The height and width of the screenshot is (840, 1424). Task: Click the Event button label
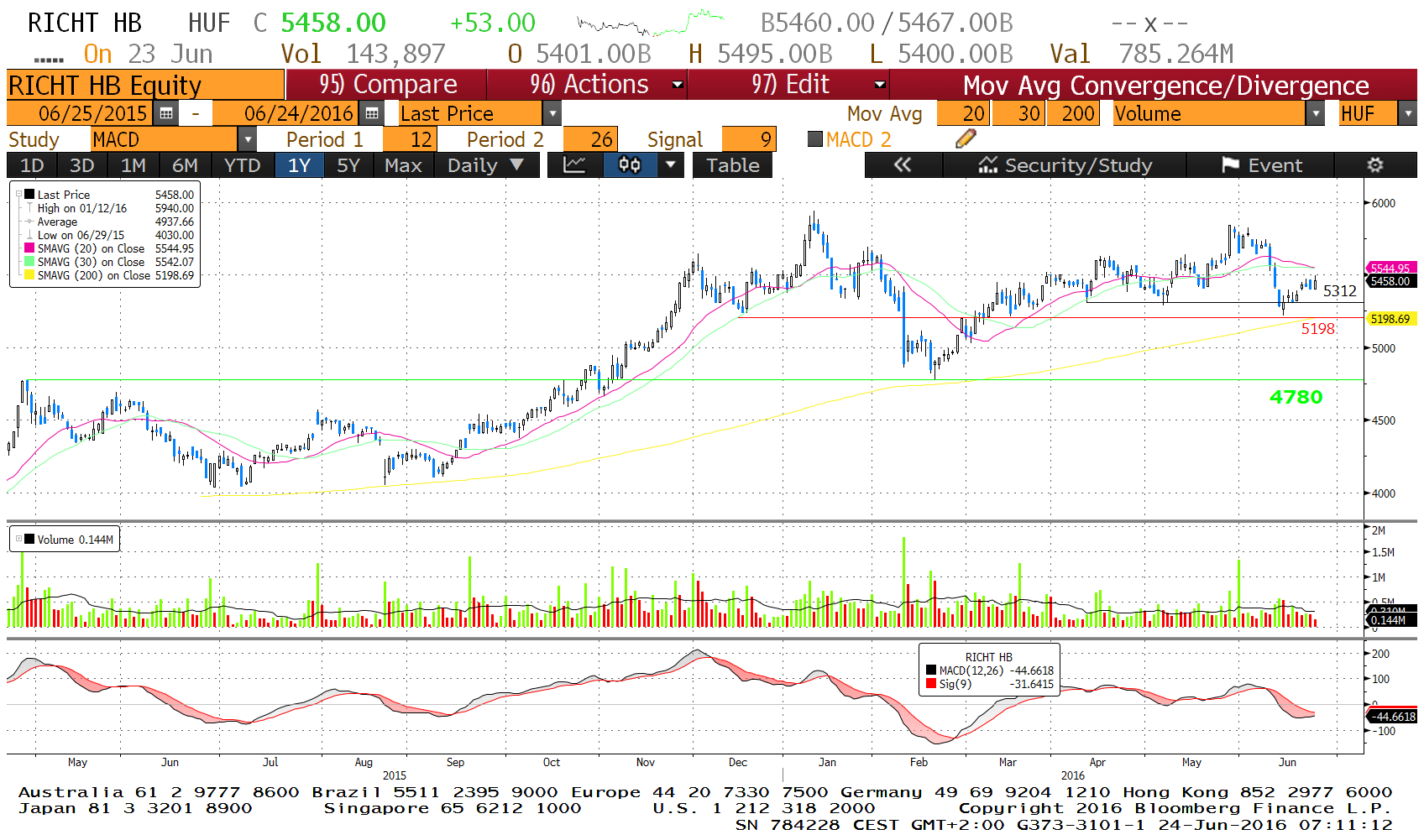pos(1275,165)
